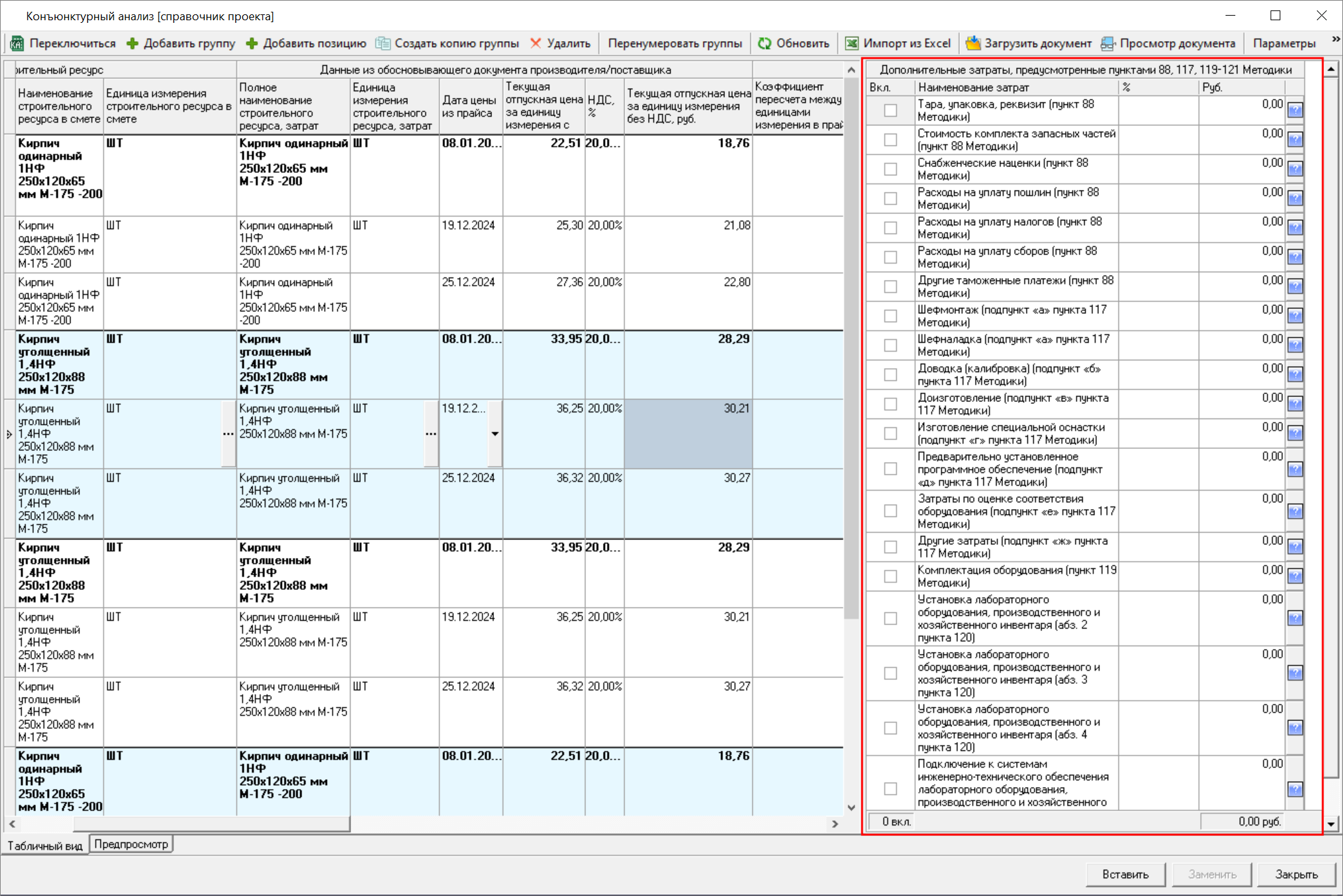The width and height of the screenshot is (1343, 896).
Task: Click the green Обновить refresh icon
Action: [x=765, y=44]
